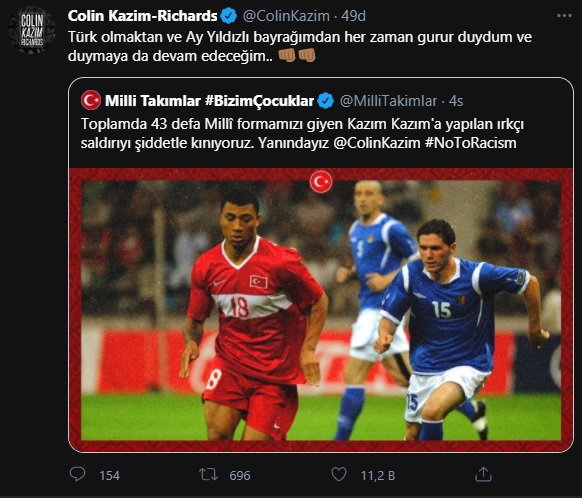Open Colin Kazim-Richards display name link
The width and height of the screenshot is (582, 498).
pos(143,16)
